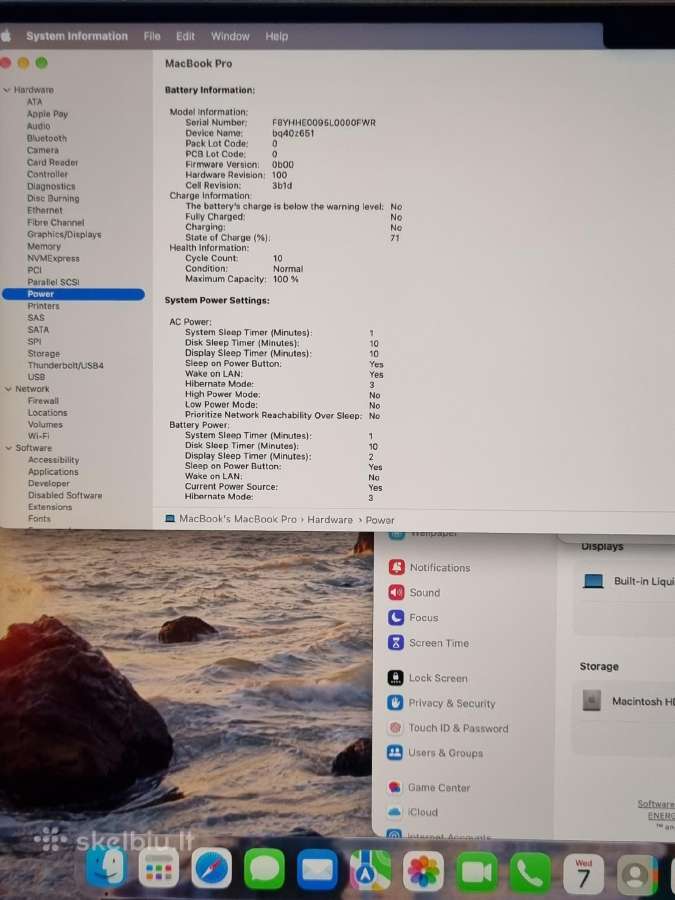Select NVMExpress in sidebar
Viewport: 675px width, 900px height.
pos(53,258)
